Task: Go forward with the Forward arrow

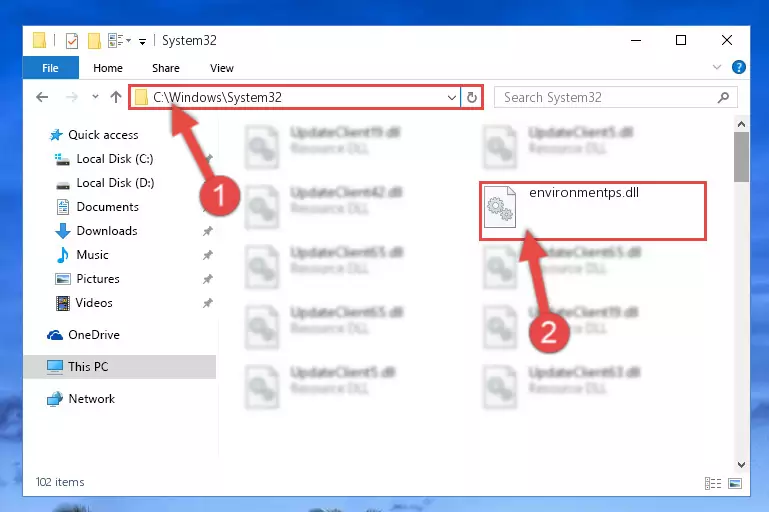Action: tap(72, 97)
